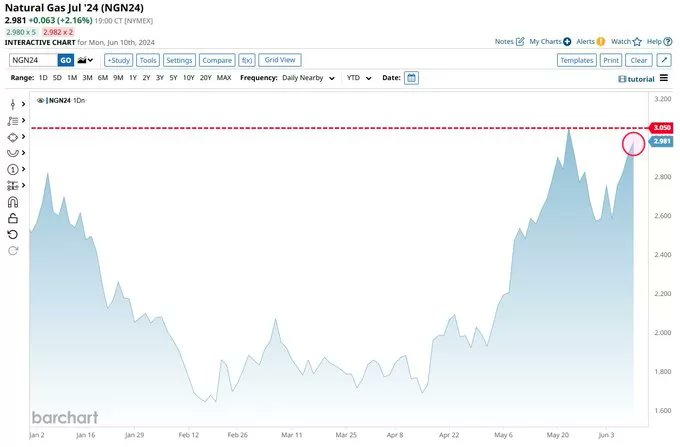Click the NGN24 symbol input field
The height and width of the screenshot is (447, 680).
33,60
